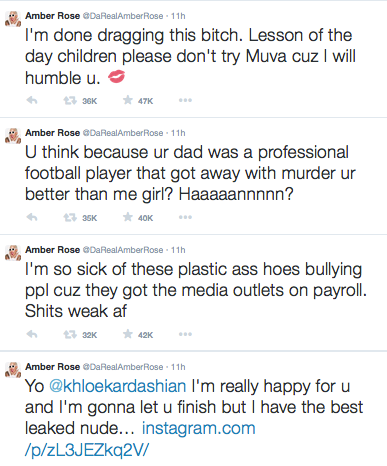Click the 11h timestamp on third tweet

click(x=178, y=250)
